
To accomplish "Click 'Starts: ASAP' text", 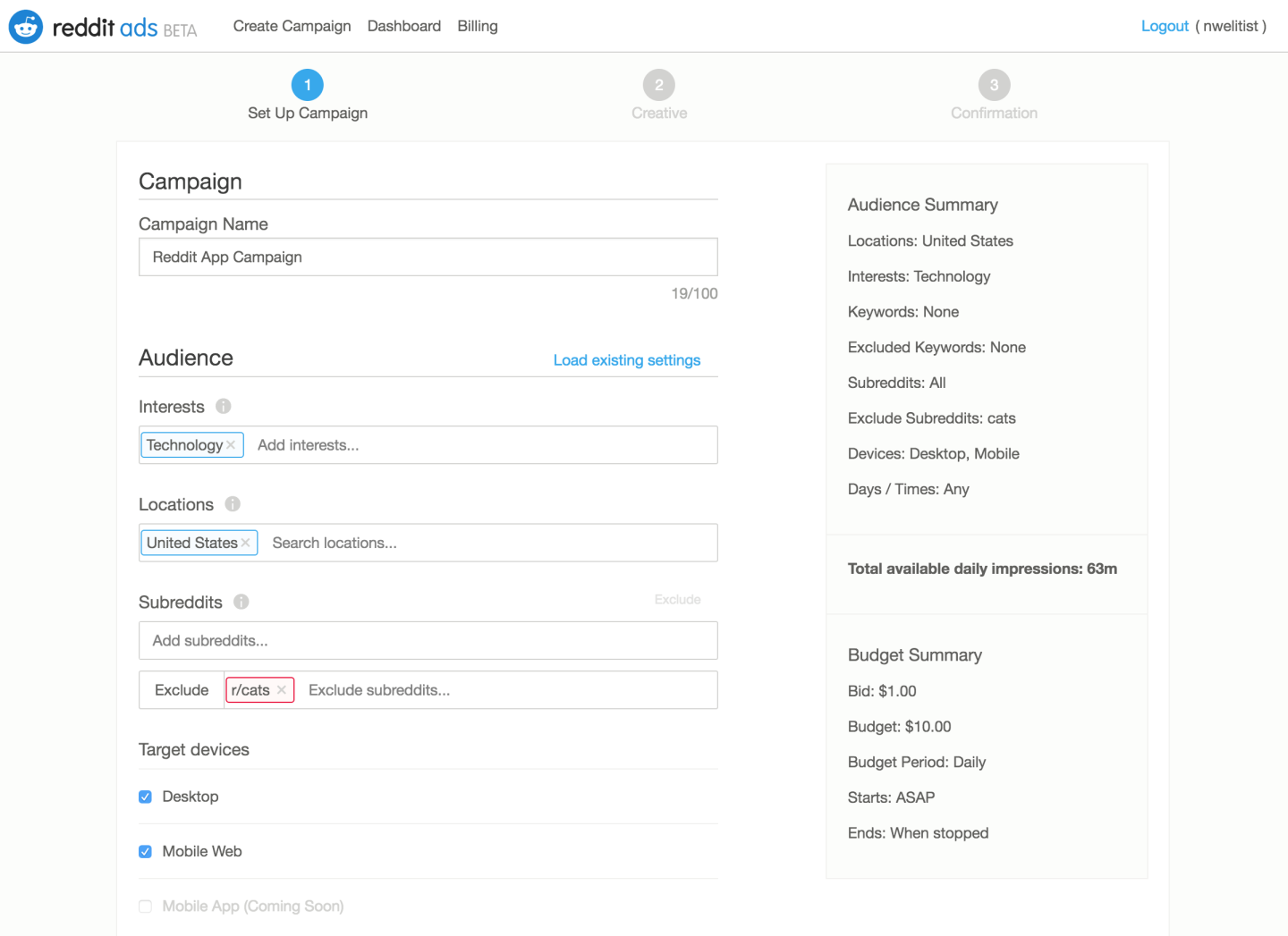I will 891,797.
